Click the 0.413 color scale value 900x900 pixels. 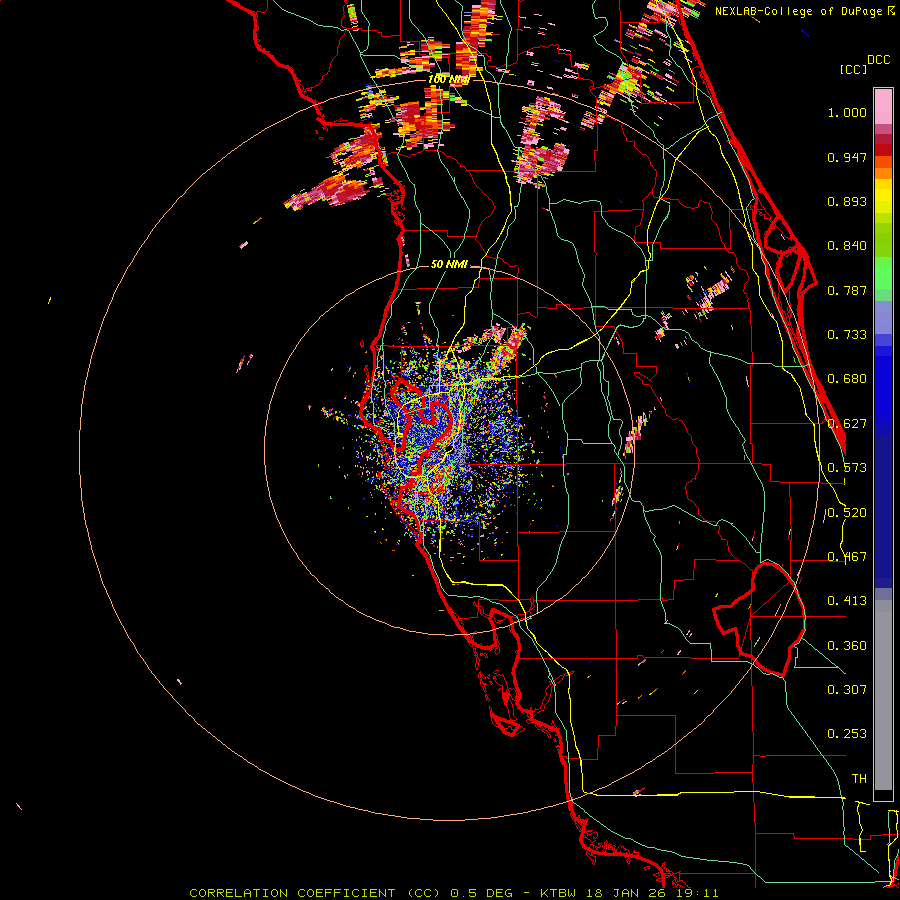pyautogui.click(x=847, y=601)
